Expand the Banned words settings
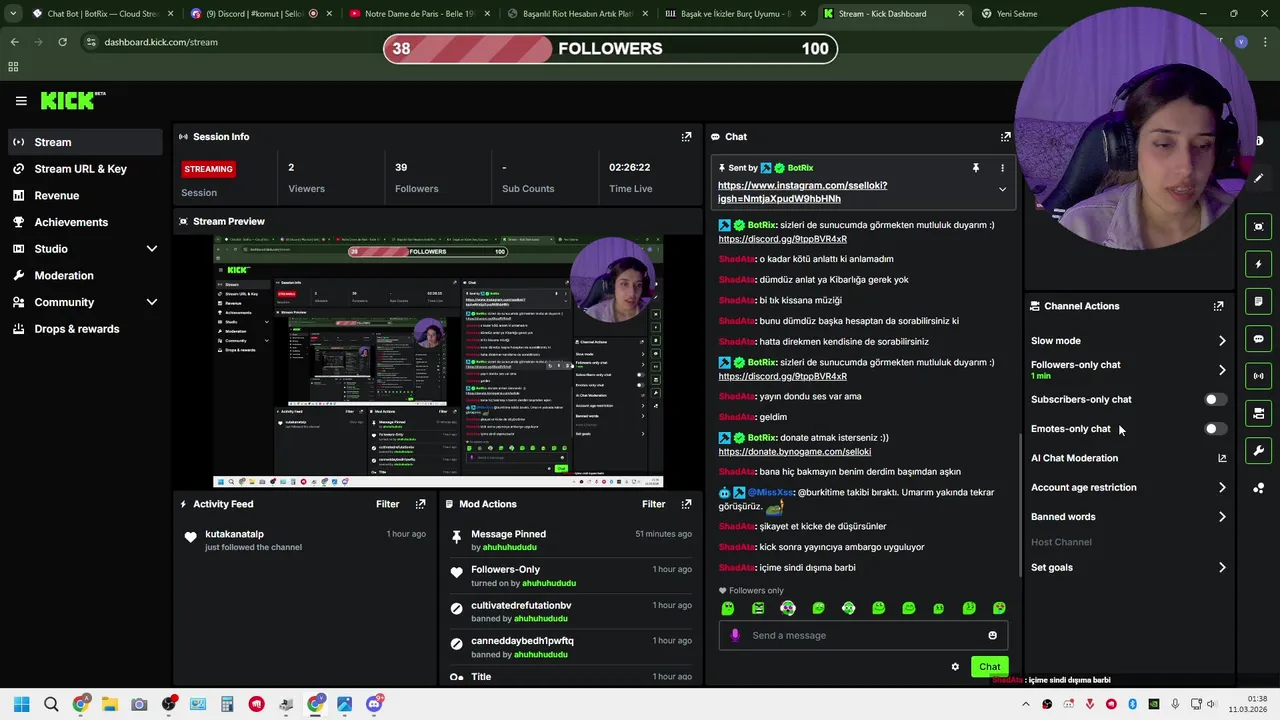The width and height of the screenshot is (1280, 720). coord(1222,517)
